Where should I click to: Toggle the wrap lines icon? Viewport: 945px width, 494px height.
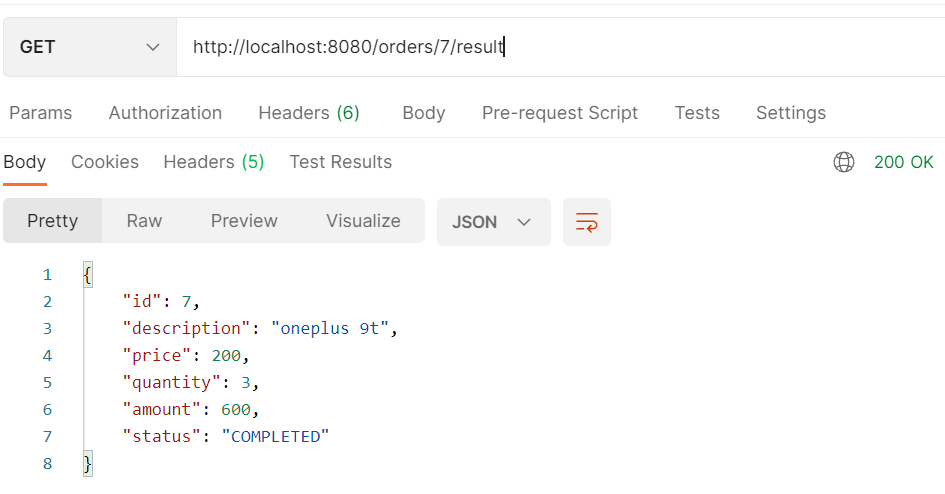tap(587, 222)
